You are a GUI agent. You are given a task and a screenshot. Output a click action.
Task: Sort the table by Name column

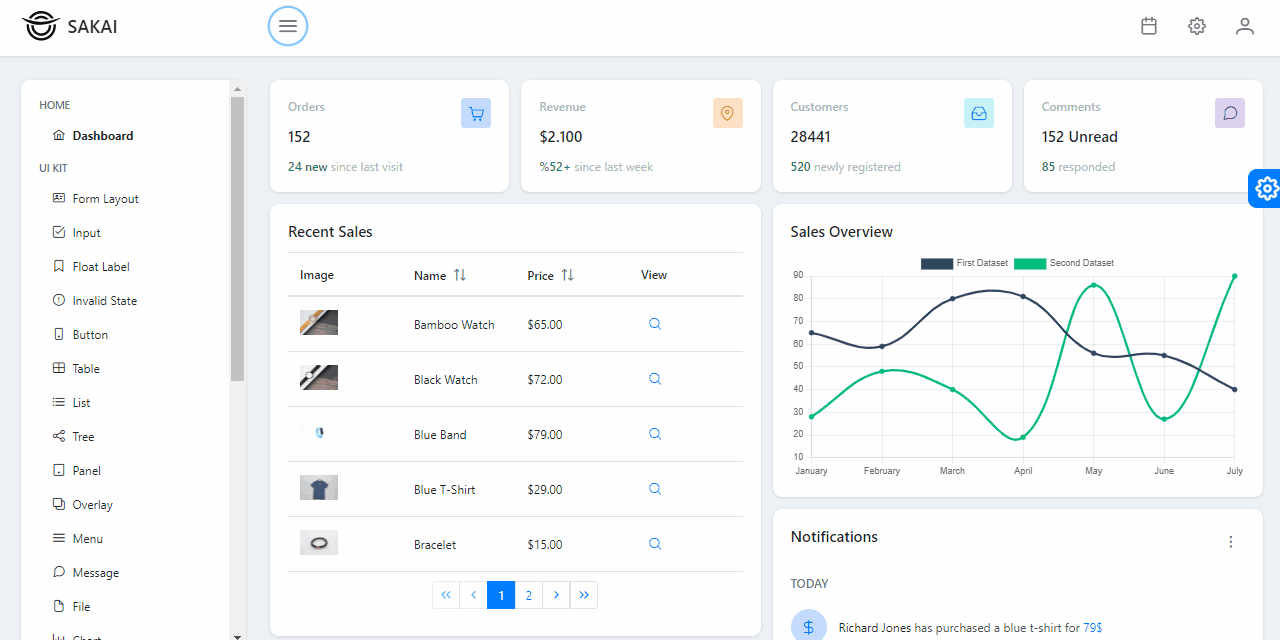455,274
